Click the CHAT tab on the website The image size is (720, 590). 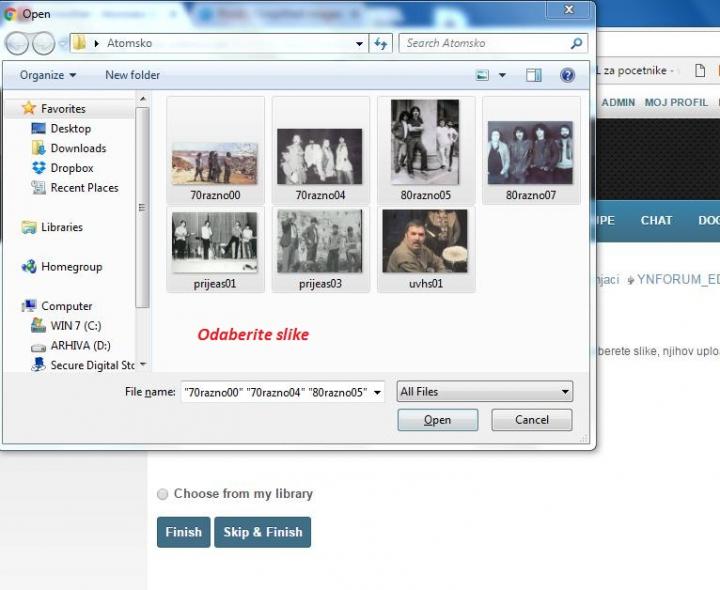656,220
